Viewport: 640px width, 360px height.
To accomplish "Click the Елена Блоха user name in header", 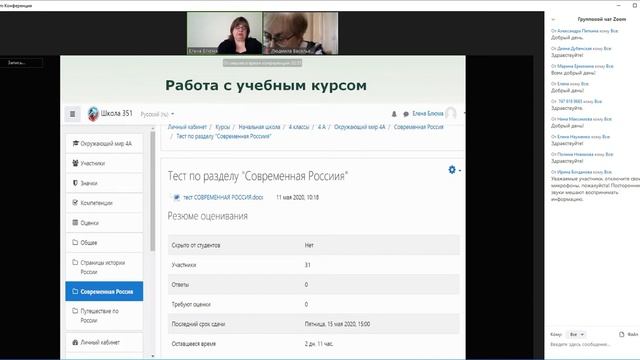I will tap(428, 113).
